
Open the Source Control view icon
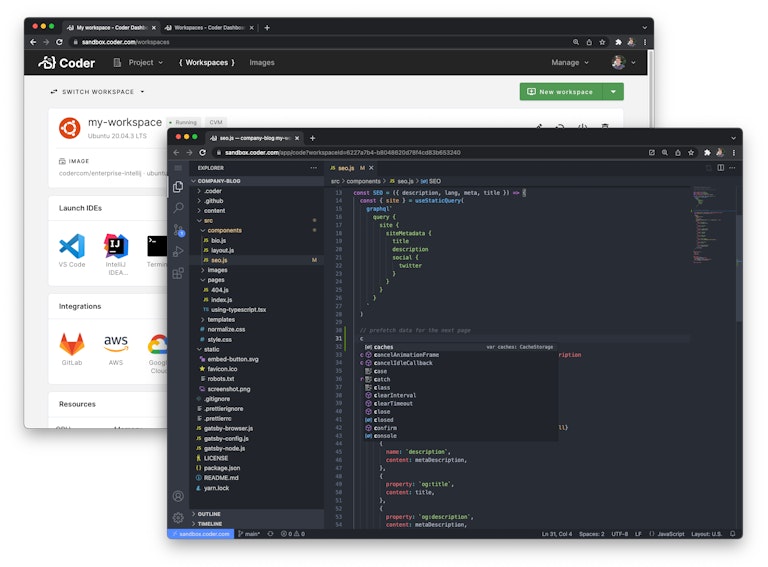[178, 230]
